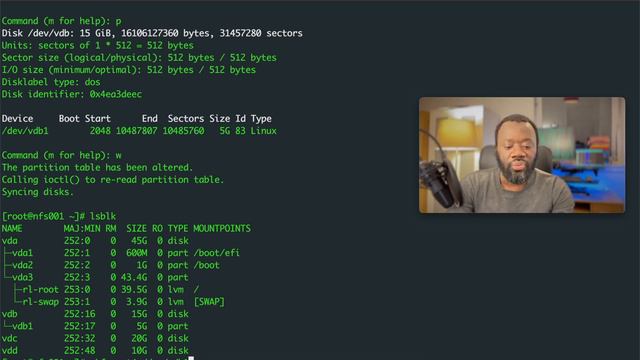Click the [SWAP] mountpoint text

209,302
